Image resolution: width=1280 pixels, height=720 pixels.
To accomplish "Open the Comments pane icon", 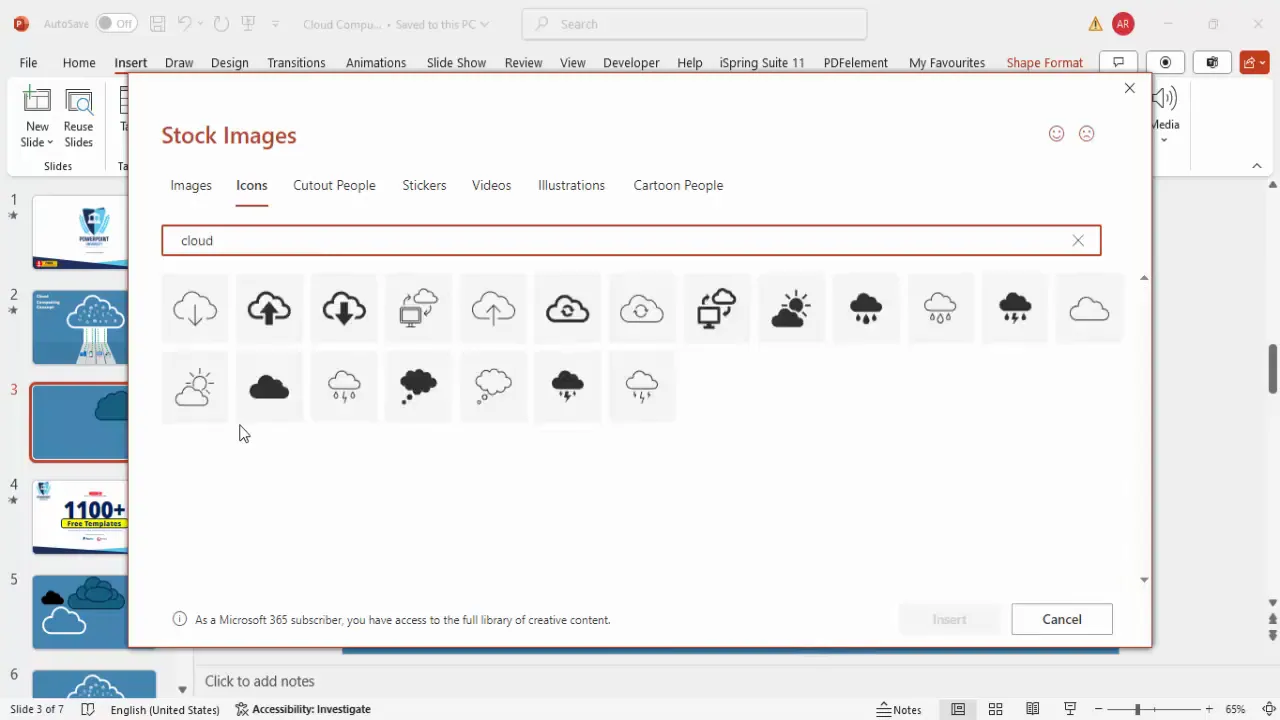I will 1118,62.
